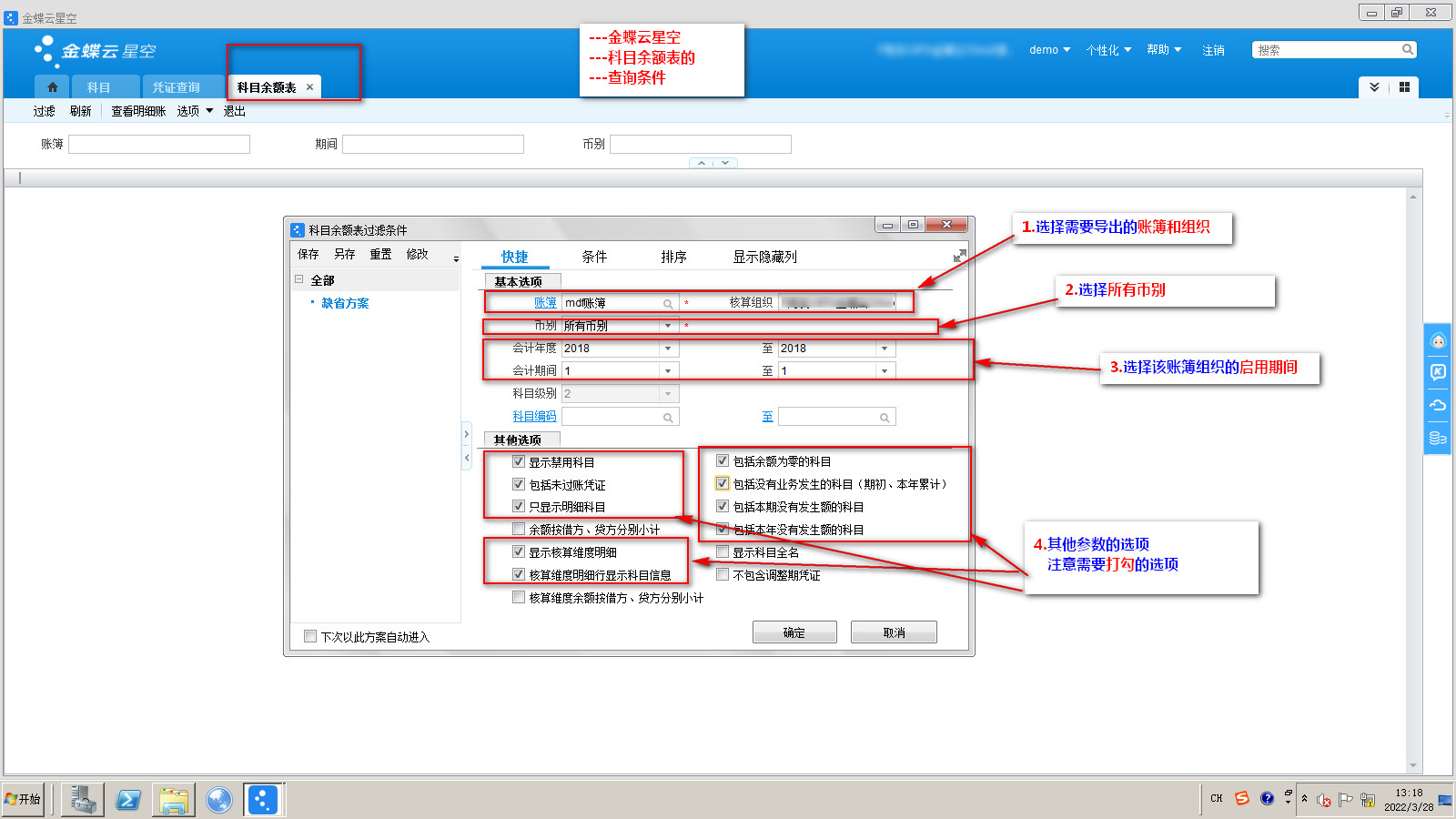Open the 显示隐藏列 tab
The image size is (1456, 819).
[764, 258]
